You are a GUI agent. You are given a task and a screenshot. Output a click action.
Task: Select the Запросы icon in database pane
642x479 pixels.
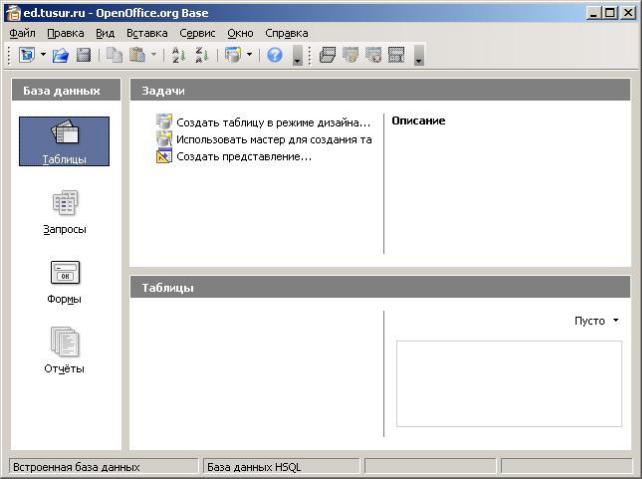click(65, 212)
